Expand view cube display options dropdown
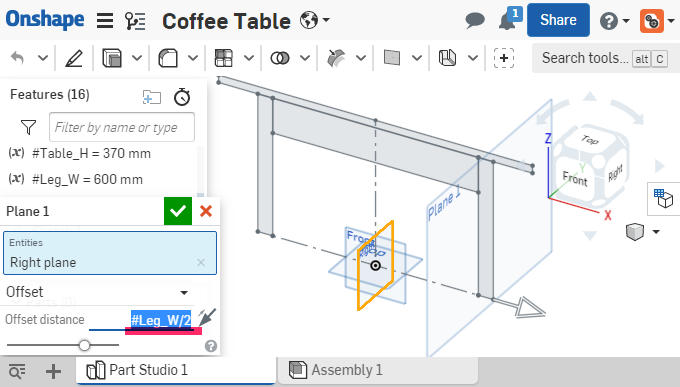 656,232
